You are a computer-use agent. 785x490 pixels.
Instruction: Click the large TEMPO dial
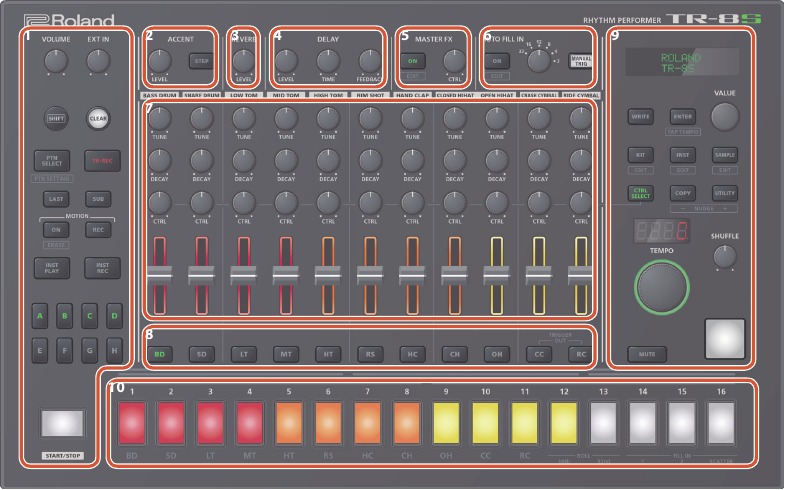(662, 287)
